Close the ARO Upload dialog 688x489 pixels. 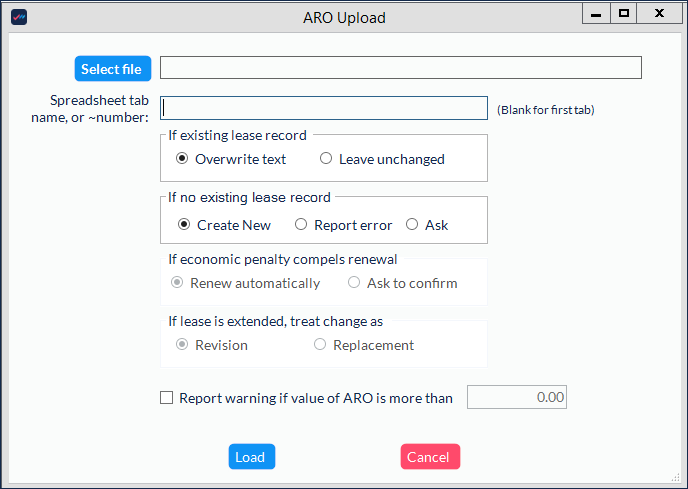click(x=659, y=14)
